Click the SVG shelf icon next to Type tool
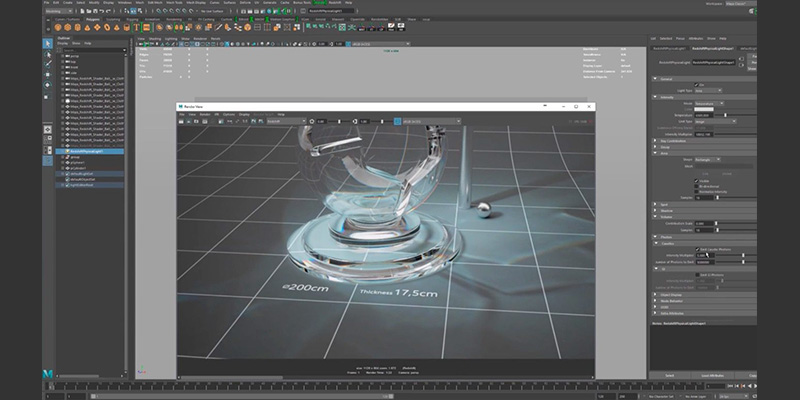The height and width of the screenshot is (400, 800). coord(146,27)
